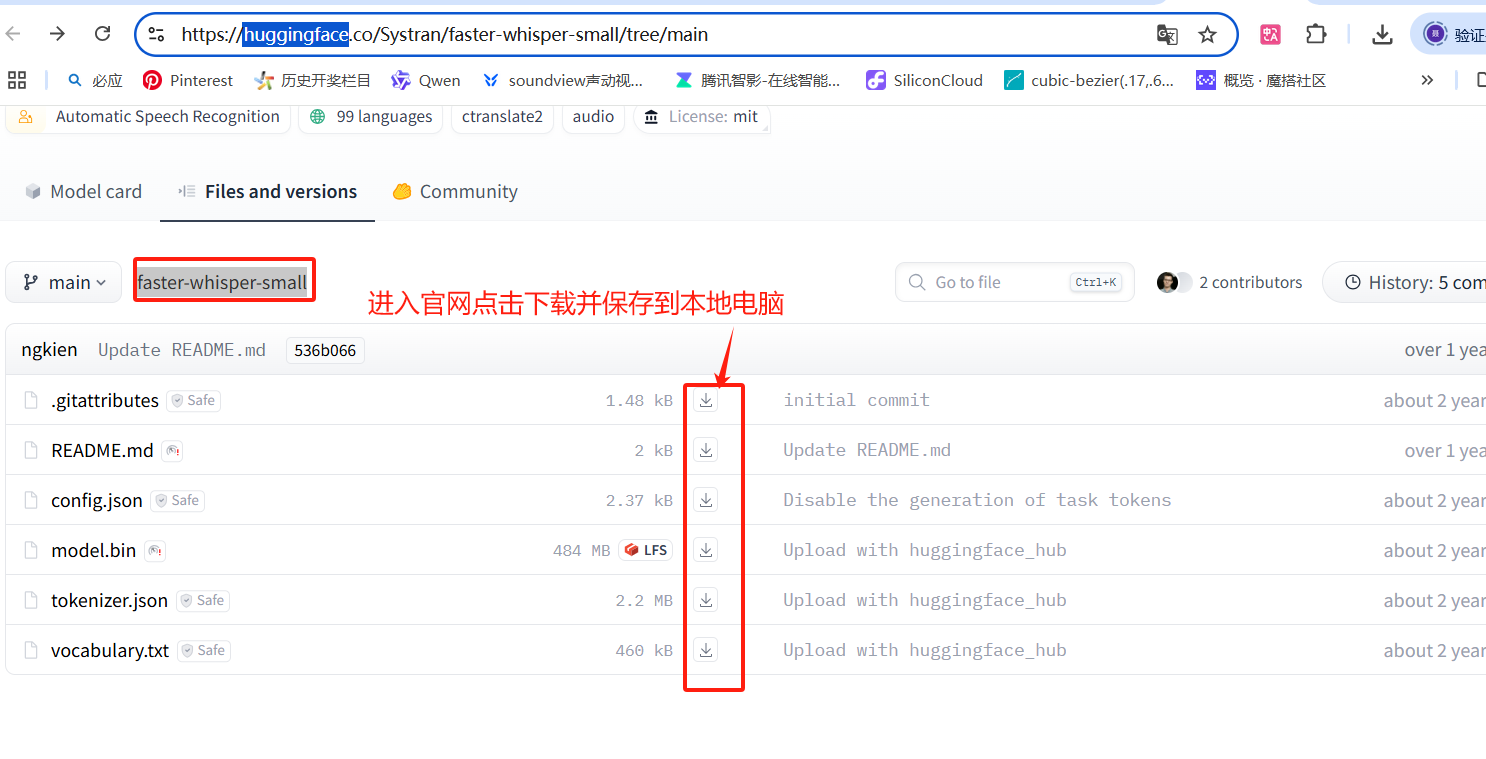1486x759 pixels.
Task: Open the model.bin file
Action: 93,550
